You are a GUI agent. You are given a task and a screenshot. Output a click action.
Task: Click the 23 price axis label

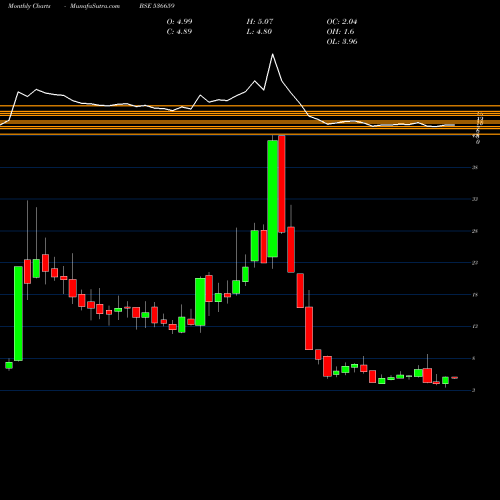click(475, 263)
